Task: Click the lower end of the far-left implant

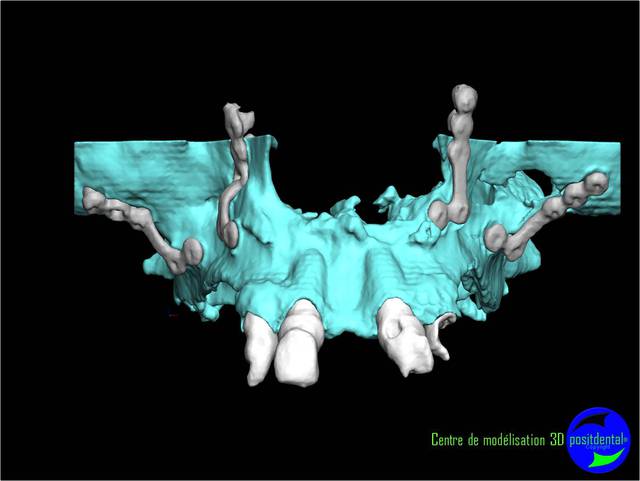Action: pyautogui.click(x=188, y=252)
